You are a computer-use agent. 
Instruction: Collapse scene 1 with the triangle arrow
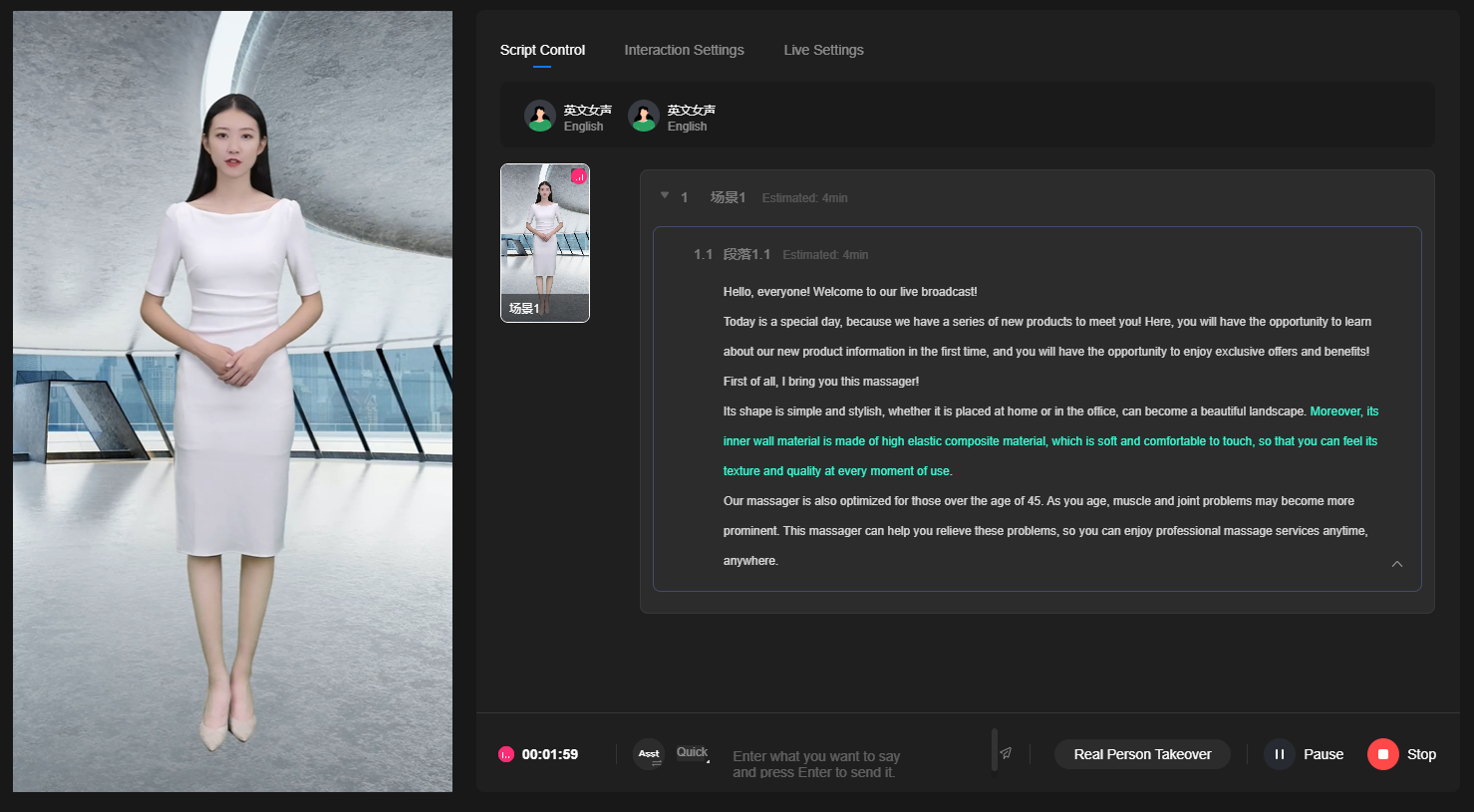[665, 195]
